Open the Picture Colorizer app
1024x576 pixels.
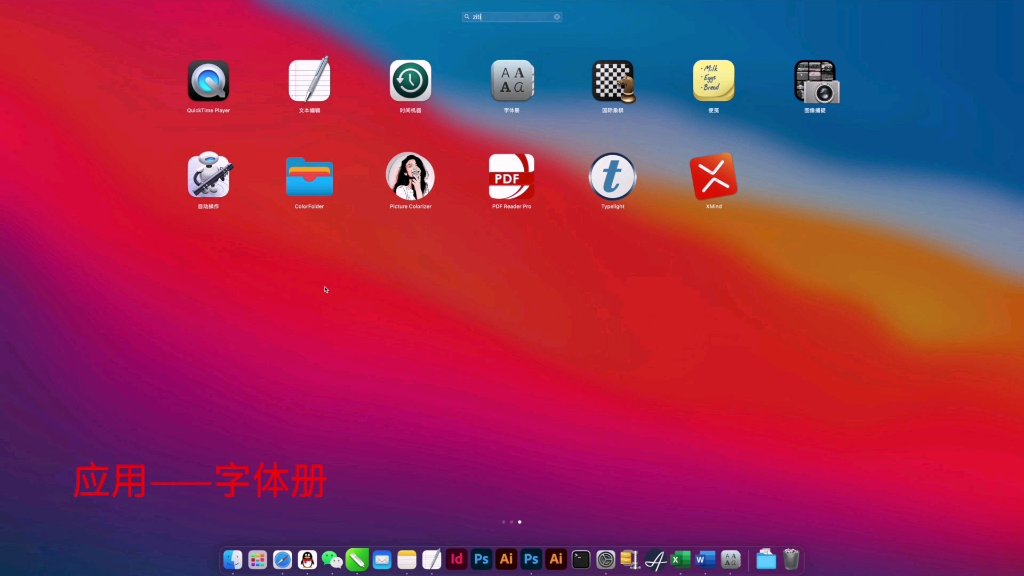(x=410, y=176)
